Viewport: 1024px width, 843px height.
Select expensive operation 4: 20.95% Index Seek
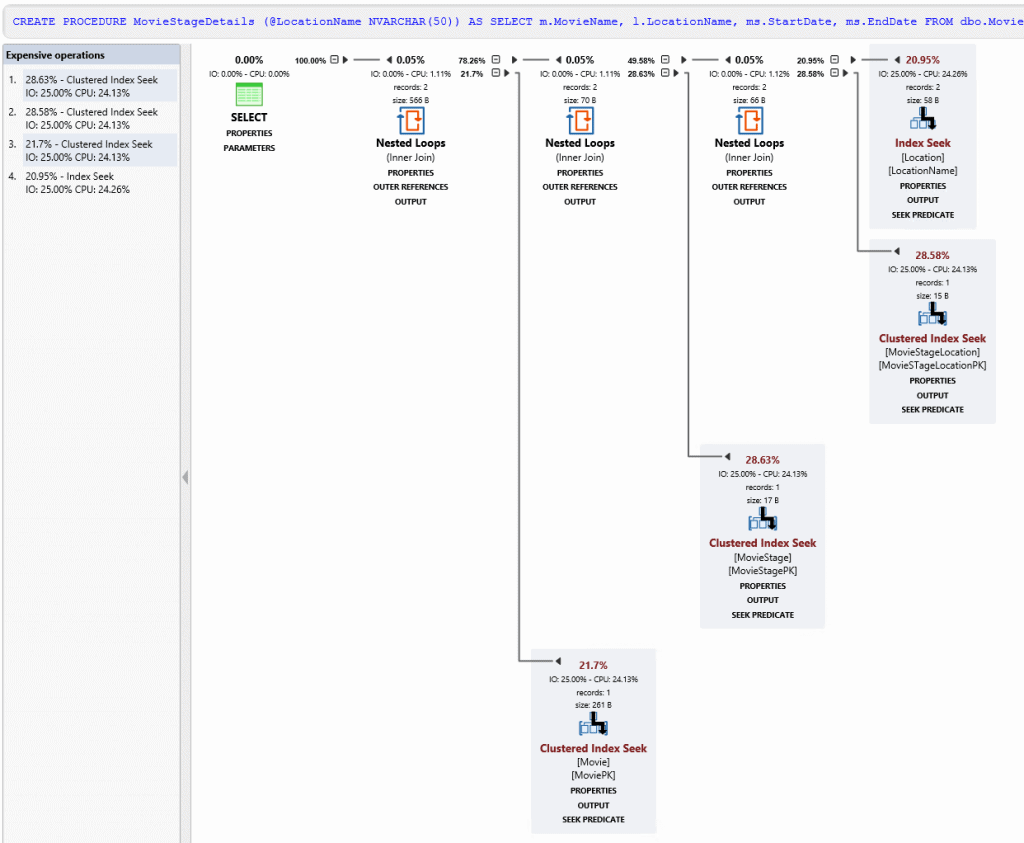[x=91, y=182]
